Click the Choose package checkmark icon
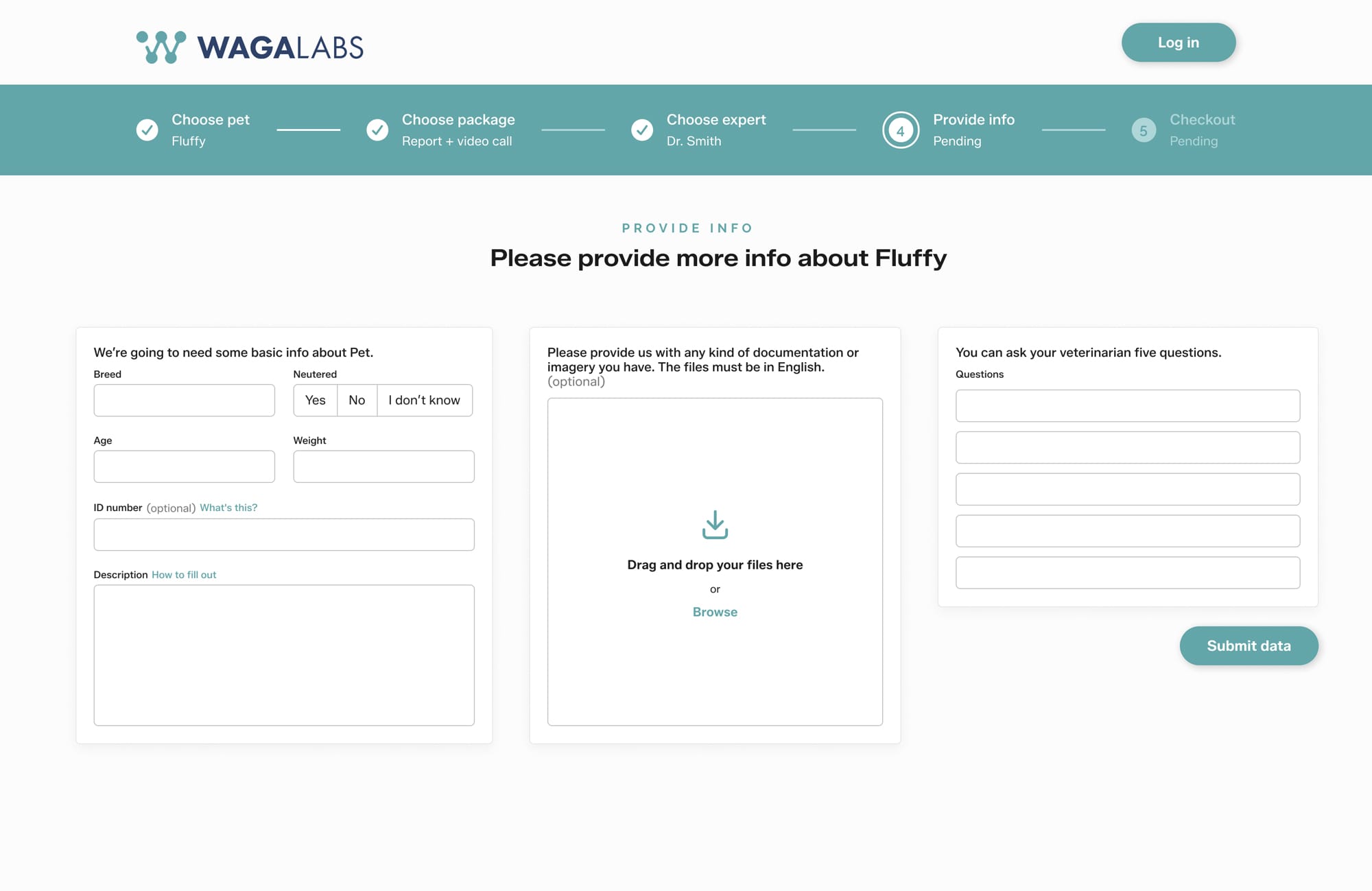 click(x=377, y=130)
